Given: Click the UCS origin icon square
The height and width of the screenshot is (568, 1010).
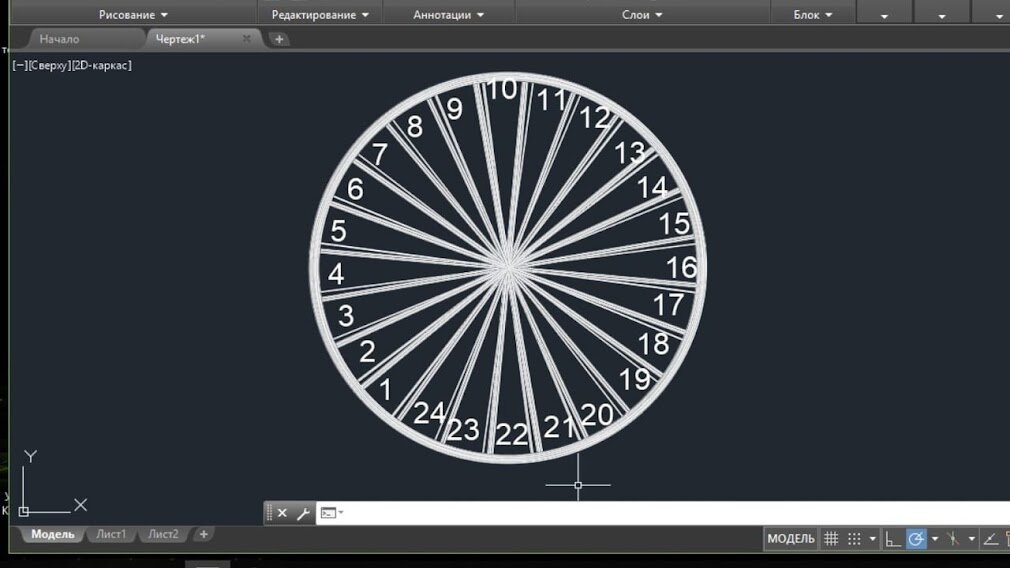Looking at the screenshot, I should 23,511.
